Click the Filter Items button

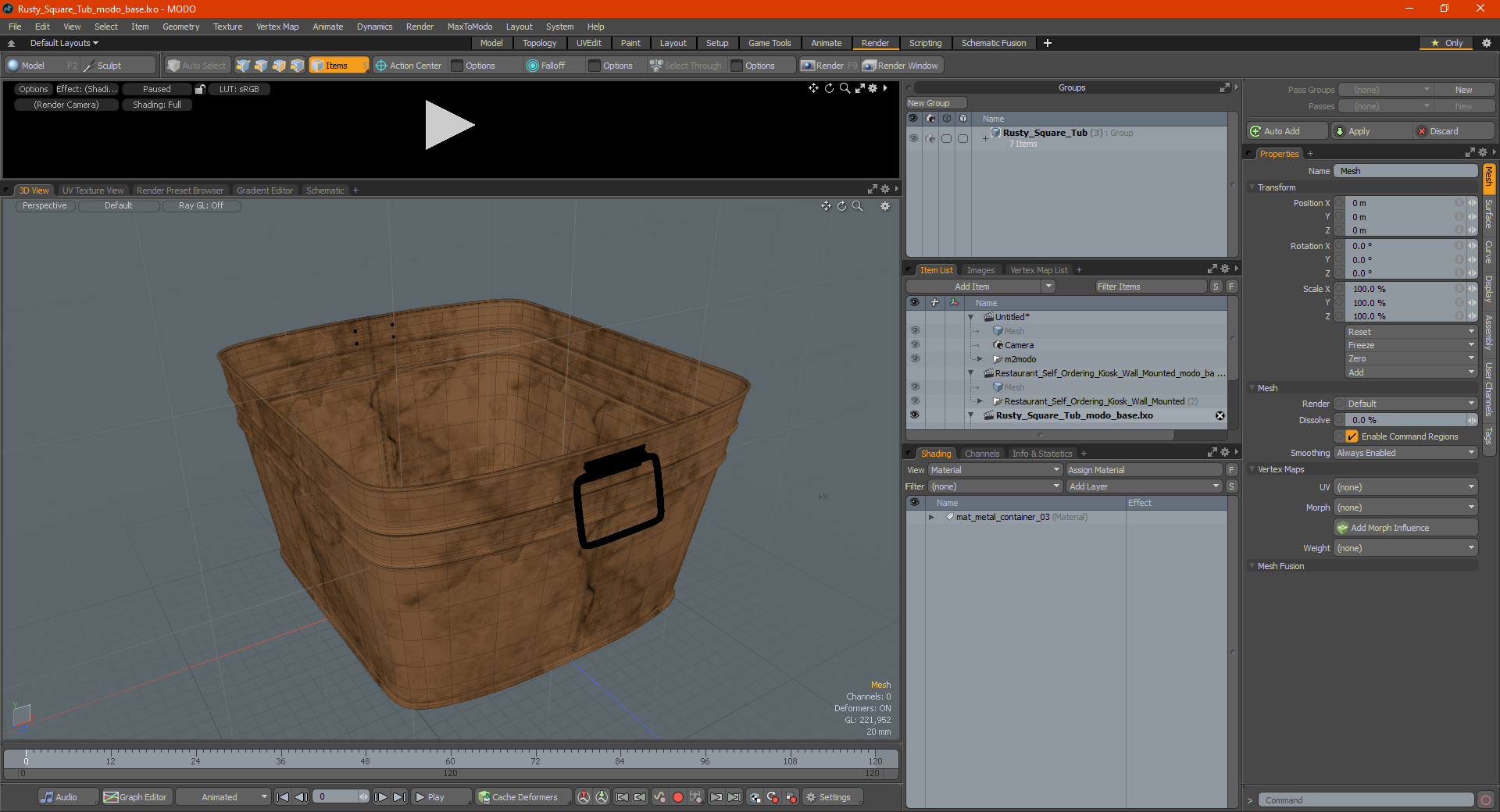1150,287
